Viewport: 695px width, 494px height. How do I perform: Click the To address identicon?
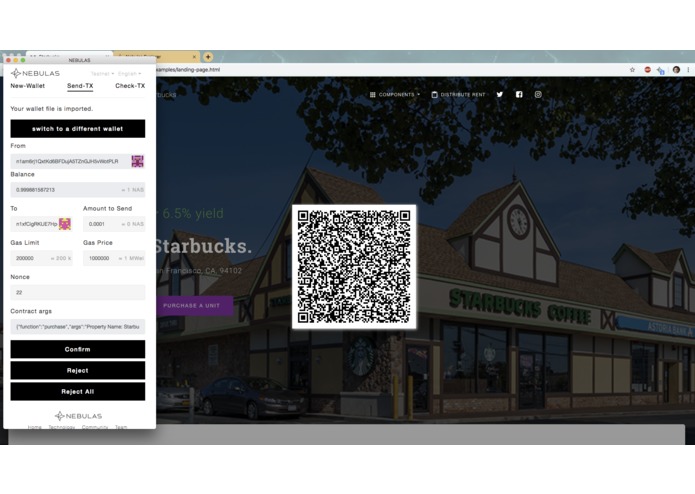click(65, 224)
